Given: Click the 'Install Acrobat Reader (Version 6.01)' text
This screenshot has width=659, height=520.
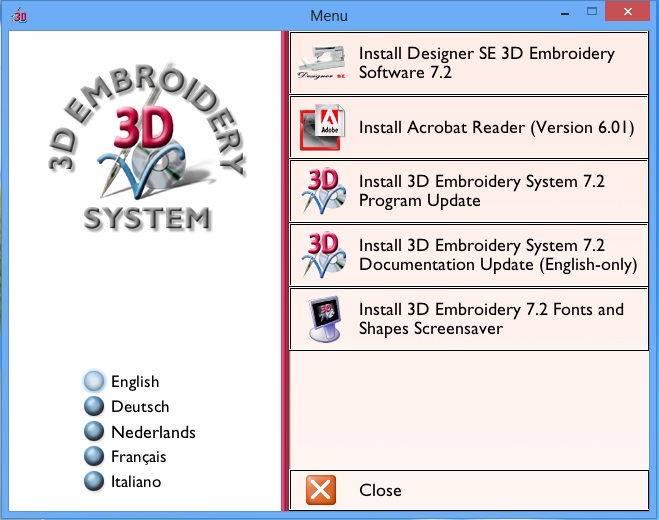Looking at the screenshot, I should (496, 127).
